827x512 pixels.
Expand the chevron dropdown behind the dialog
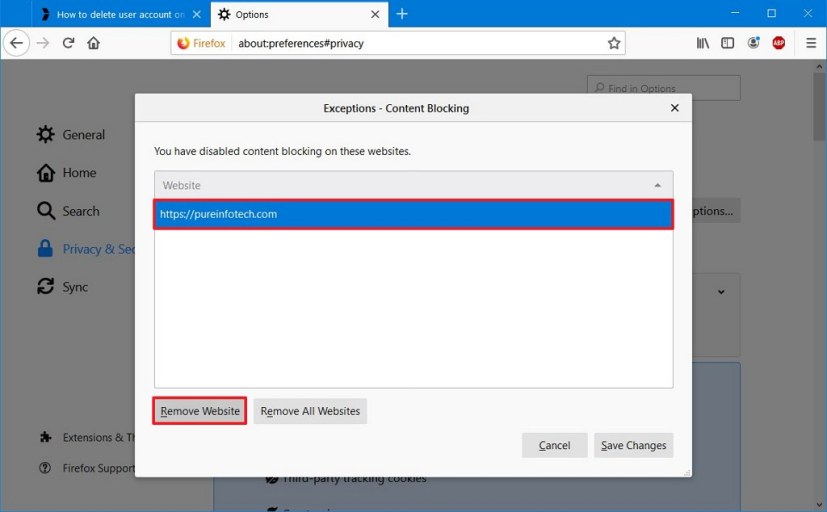tap(721, 292)
